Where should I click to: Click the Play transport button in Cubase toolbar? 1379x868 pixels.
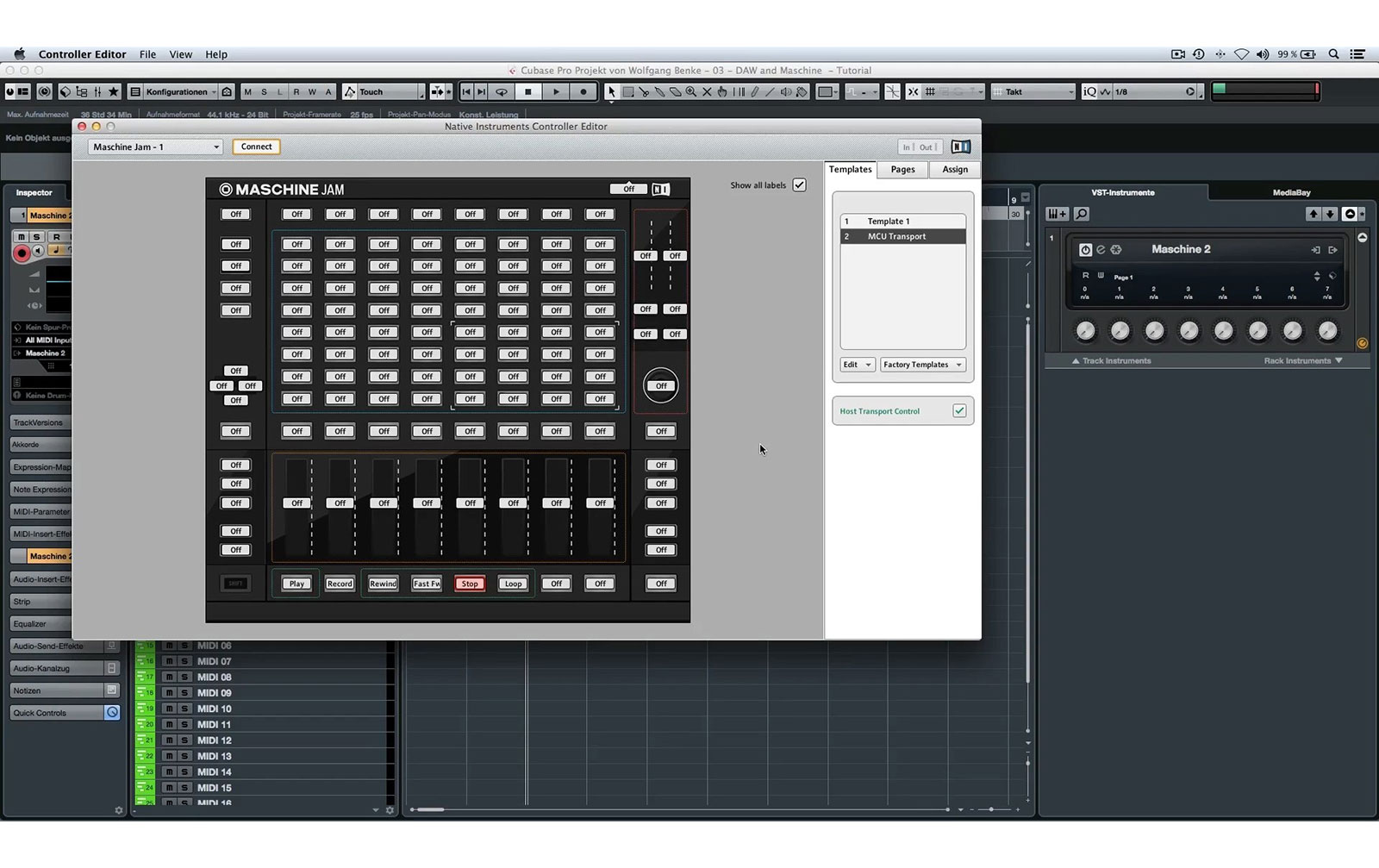556,91
